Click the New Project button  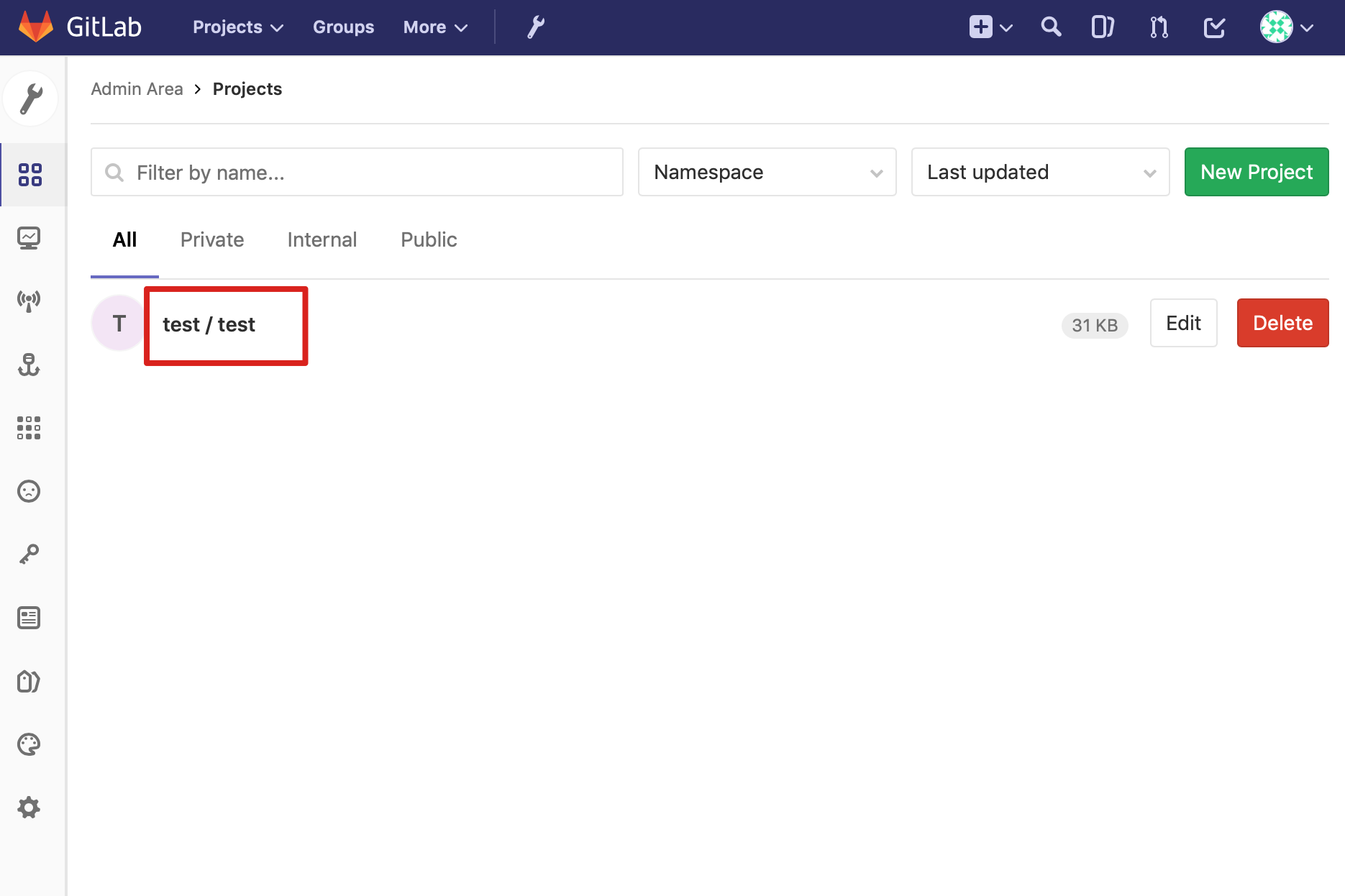click(x=1256, y=172)
